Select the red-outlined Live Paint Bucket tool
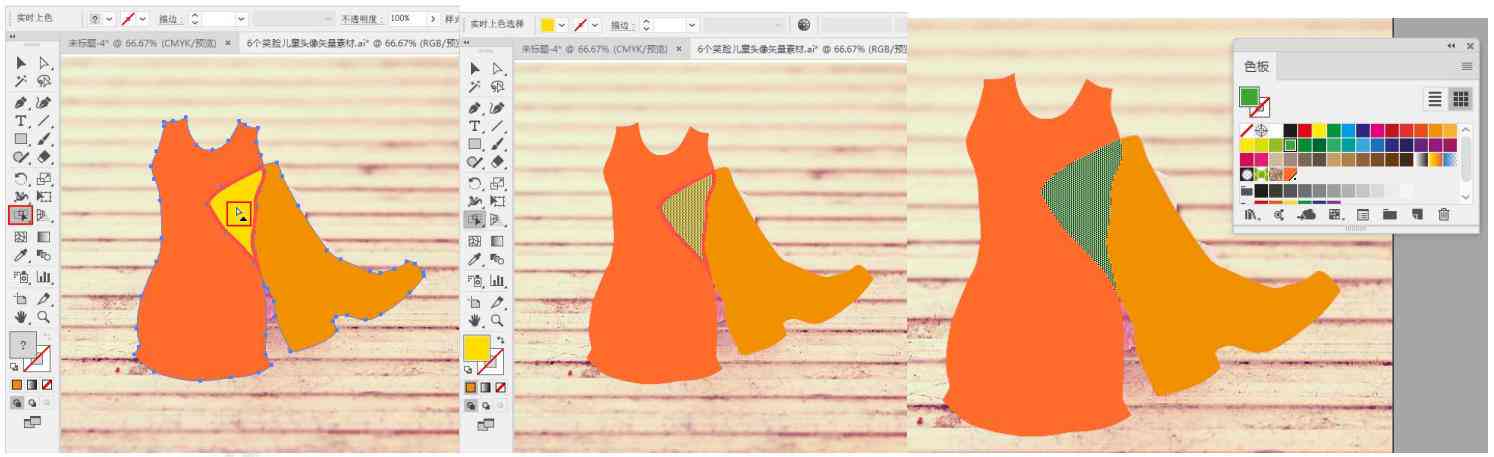This screenshot has height=457, width=1494. (21, 214)
